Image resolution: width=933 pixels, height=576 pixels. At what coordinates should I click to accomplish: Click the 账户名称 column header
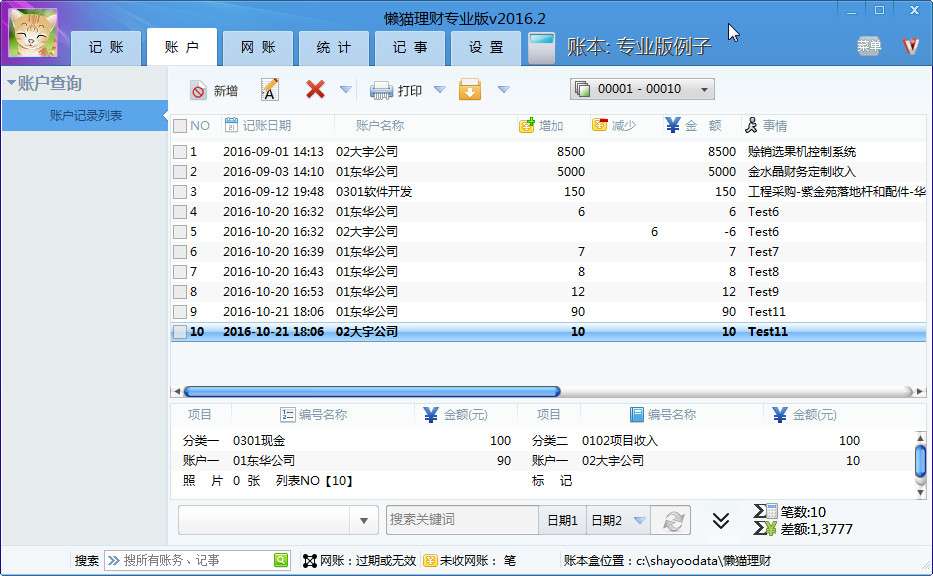point(380,126)
